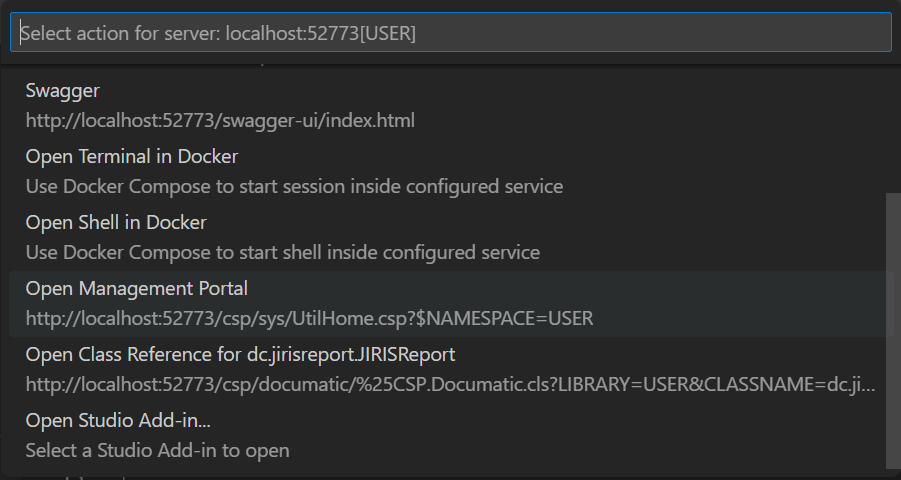Select Open Shell in Docker
The image size is (901, 480).
(x=116, y=222)
